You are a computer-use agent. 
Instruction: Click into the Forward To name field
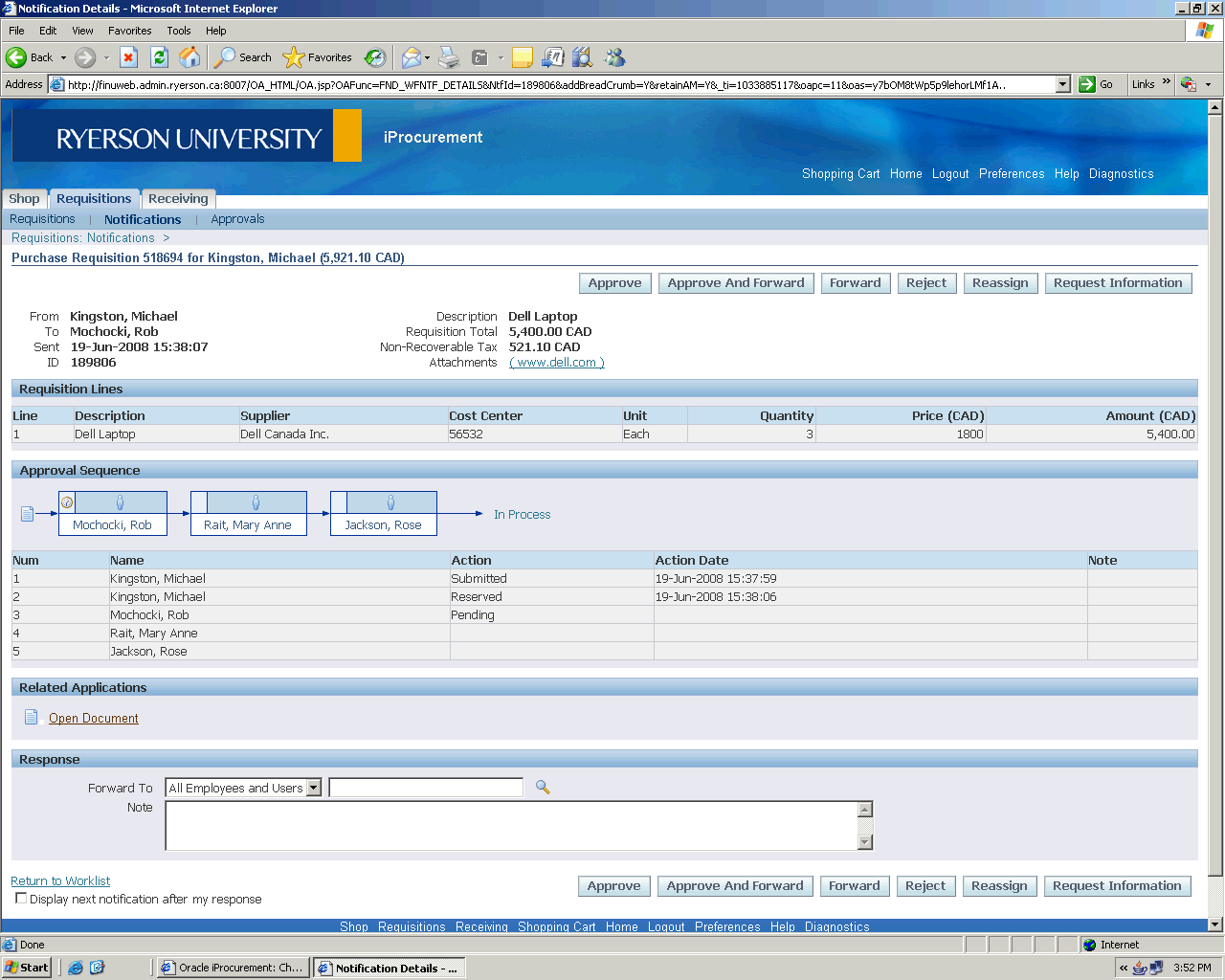coord(426,788)
